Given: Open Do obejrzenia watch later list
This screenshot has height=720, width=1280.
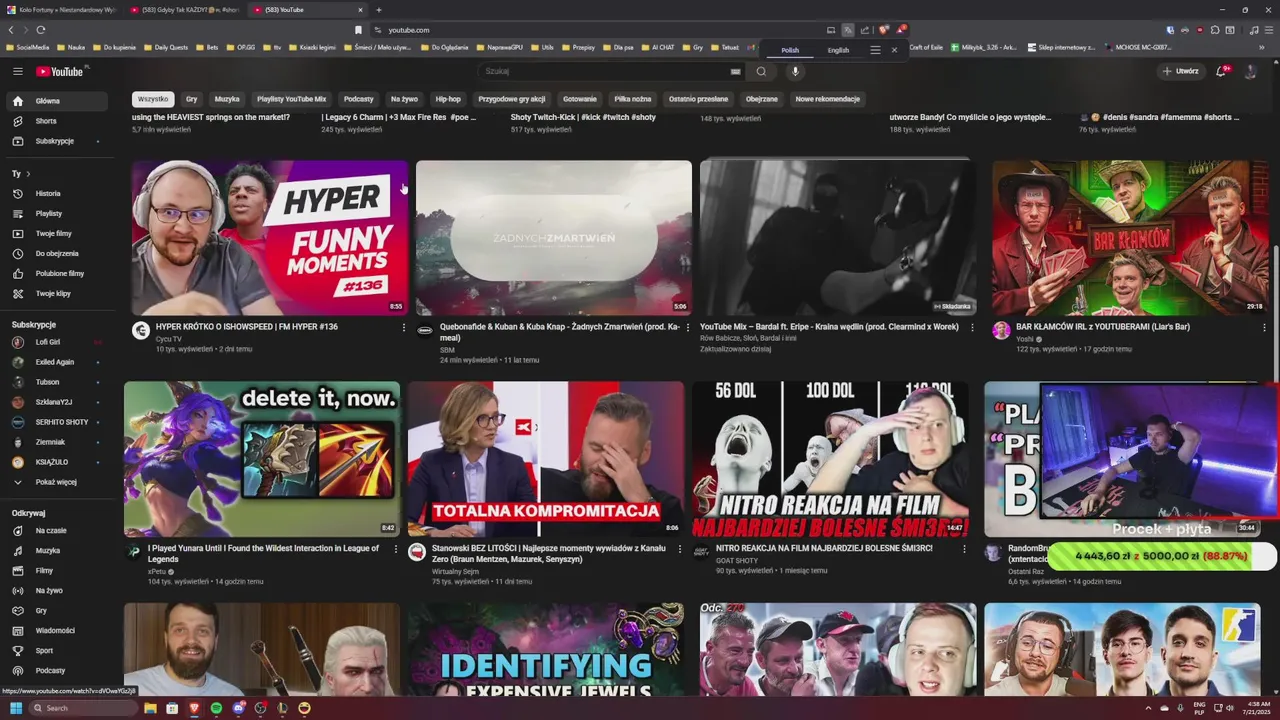Looking at the screenshot, I should point(55,253).
